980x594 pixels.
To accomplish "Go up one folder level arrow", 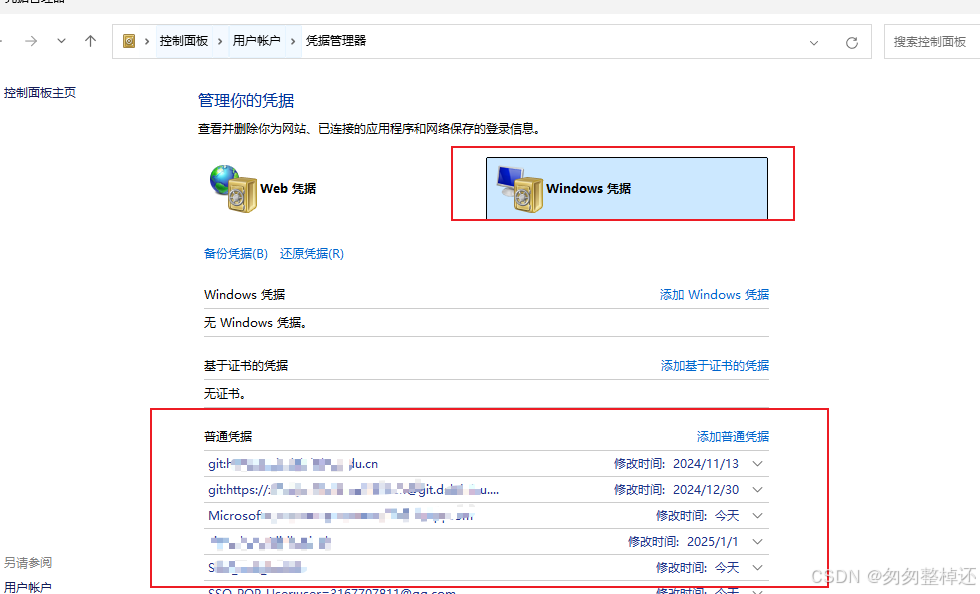I will pos(91,41).
